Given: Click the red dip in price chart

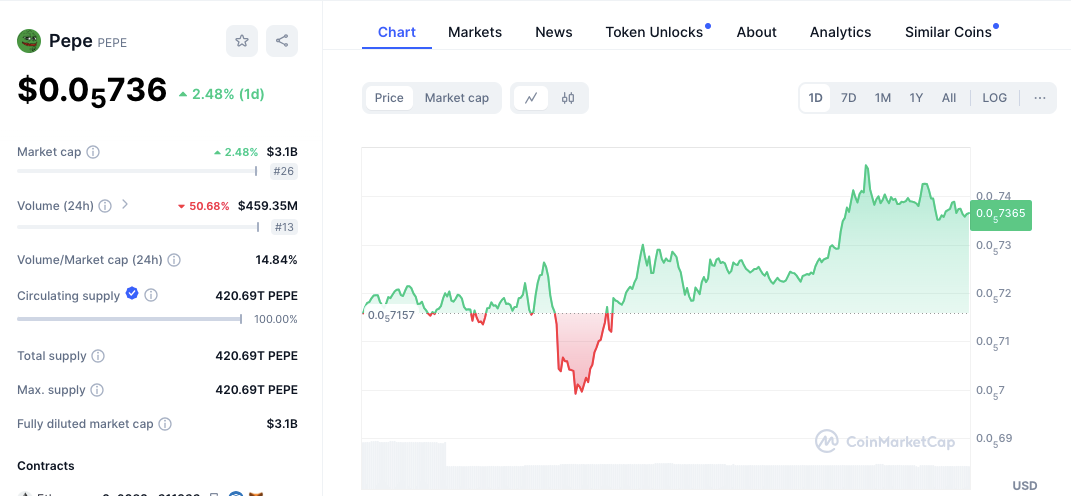Looking at the screenshot, I should [x=583, y=353].
